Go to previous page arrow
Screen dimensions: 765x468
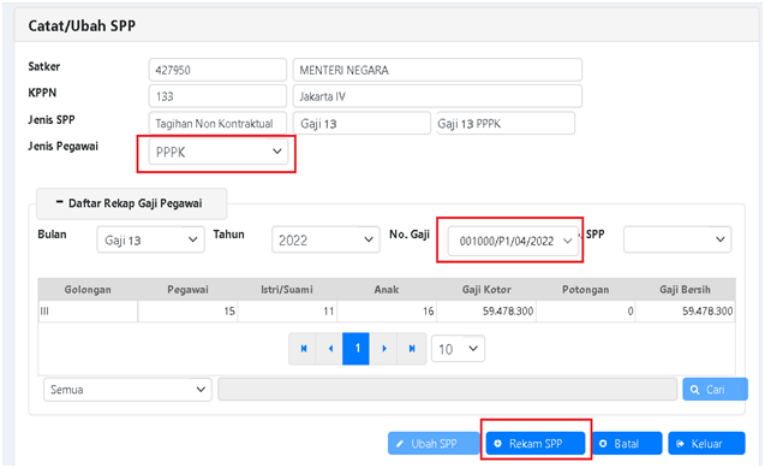[330, 349]
